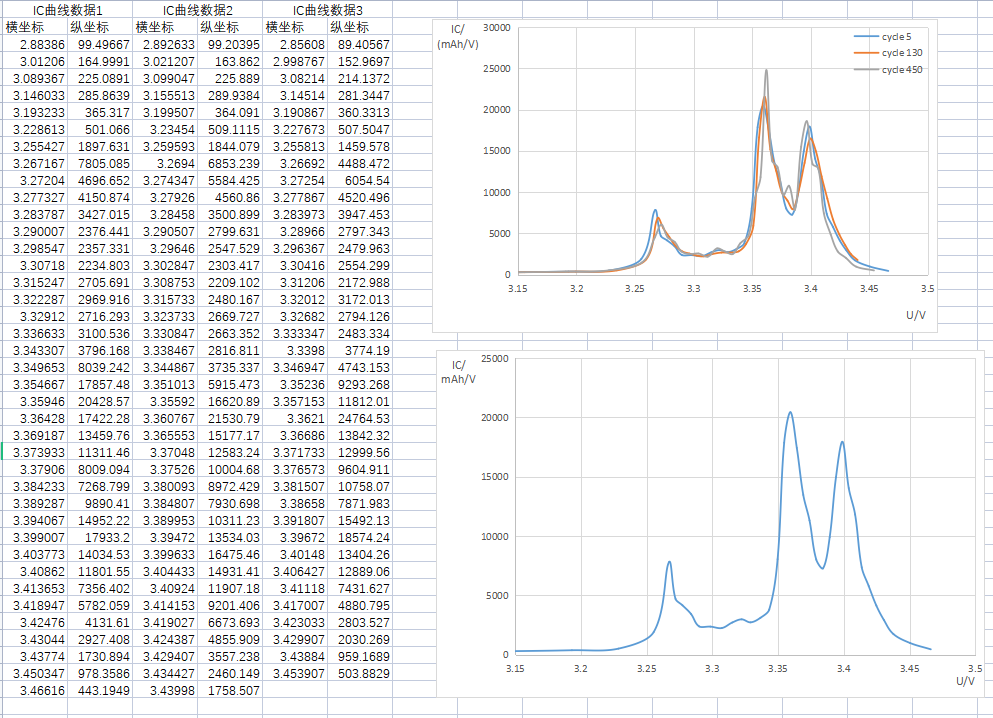Viewport: 993px width, 718px height.
Task: Select the first cell value 2.88386
Action: [x=36, y=45]
